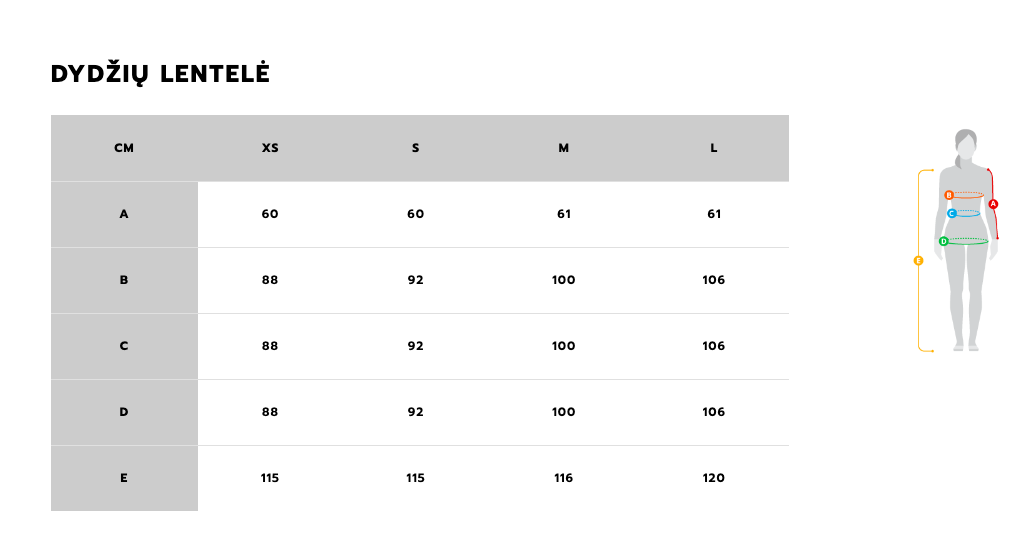Click the woman silhouette figure
This screenshot has width=1027, height=552.
(966, 240)
